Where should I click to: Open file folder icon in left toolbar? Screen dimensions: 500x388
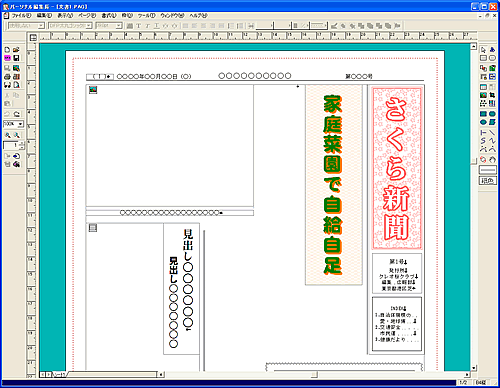(16, 49)
